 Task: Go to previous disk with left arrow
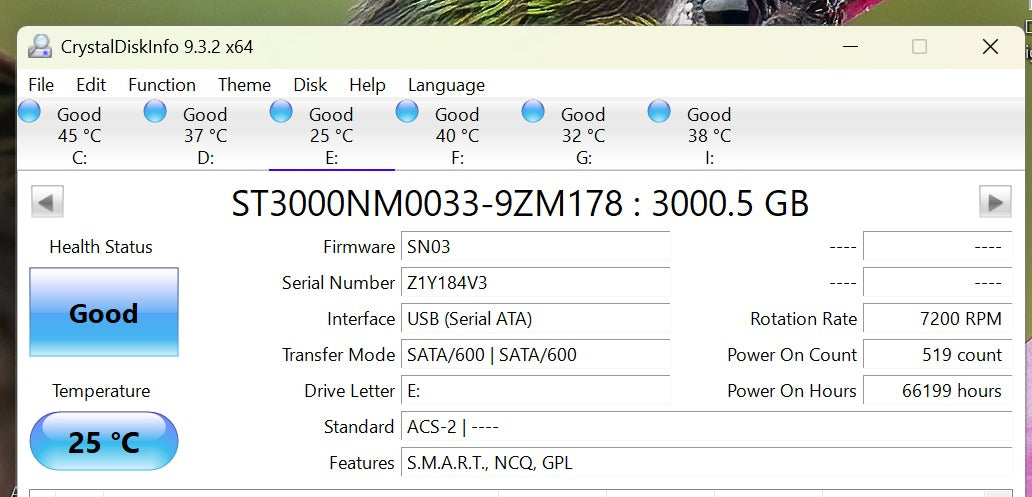[48, 201]
